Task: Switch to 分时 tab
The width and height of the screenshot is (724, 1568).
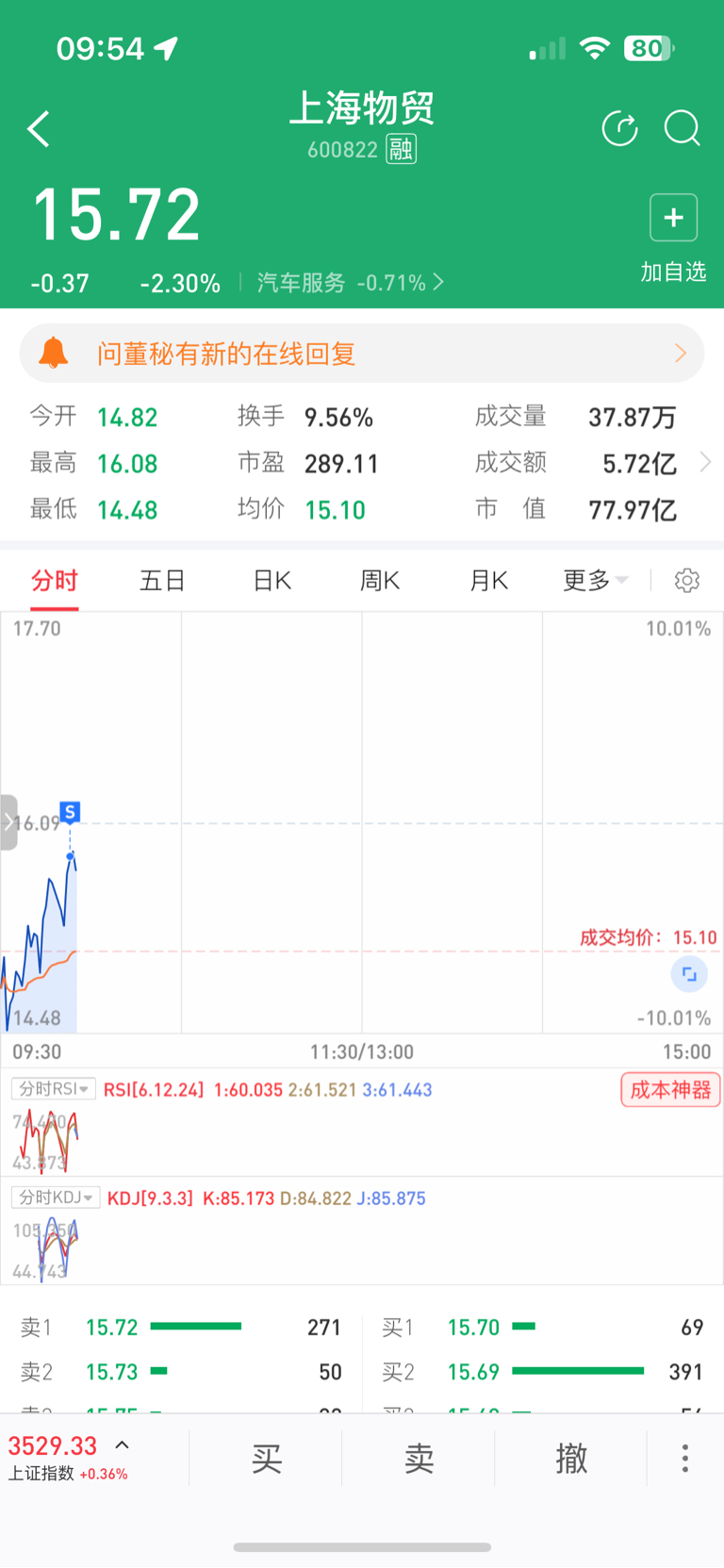Action: 54,580
